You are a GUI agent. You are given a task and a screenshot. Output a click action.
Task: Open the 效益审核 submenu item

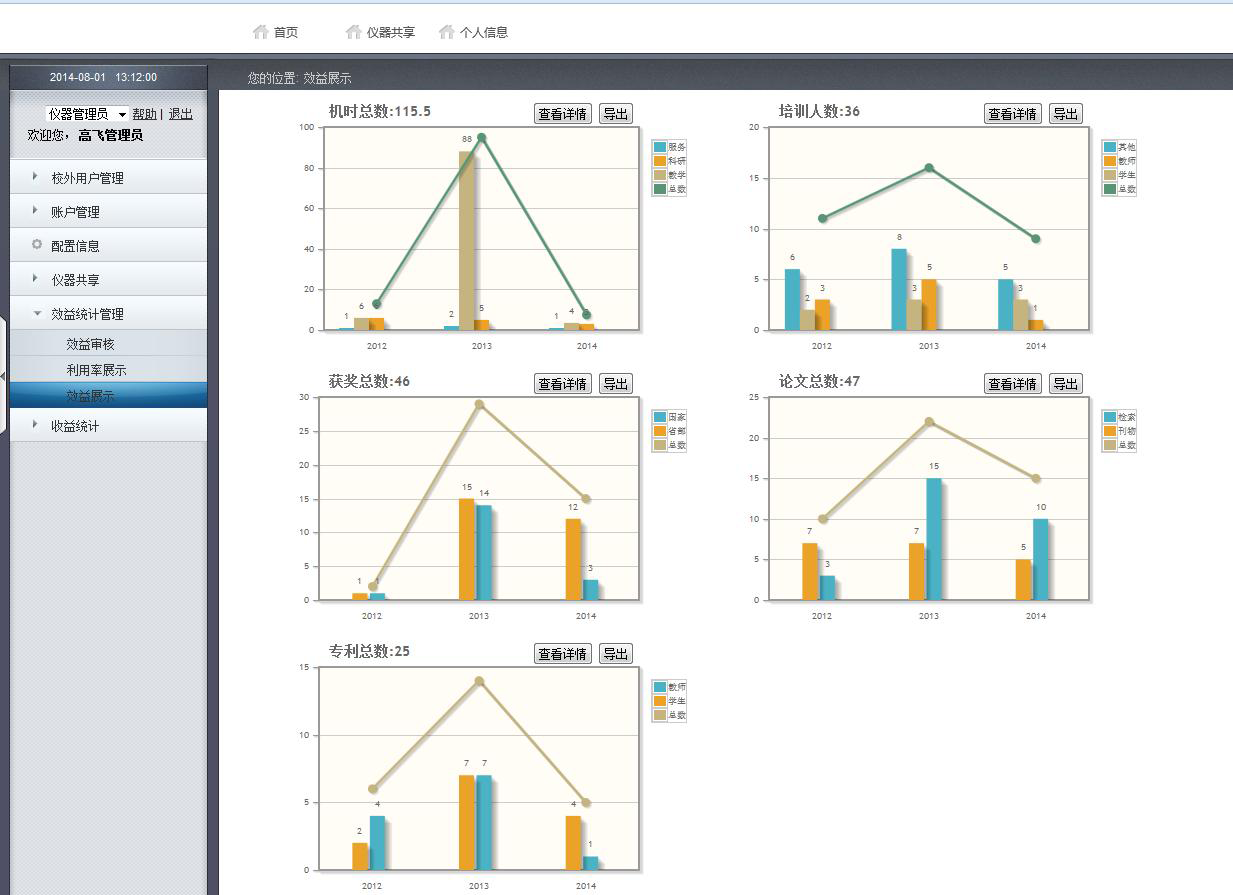click(91, 344)
